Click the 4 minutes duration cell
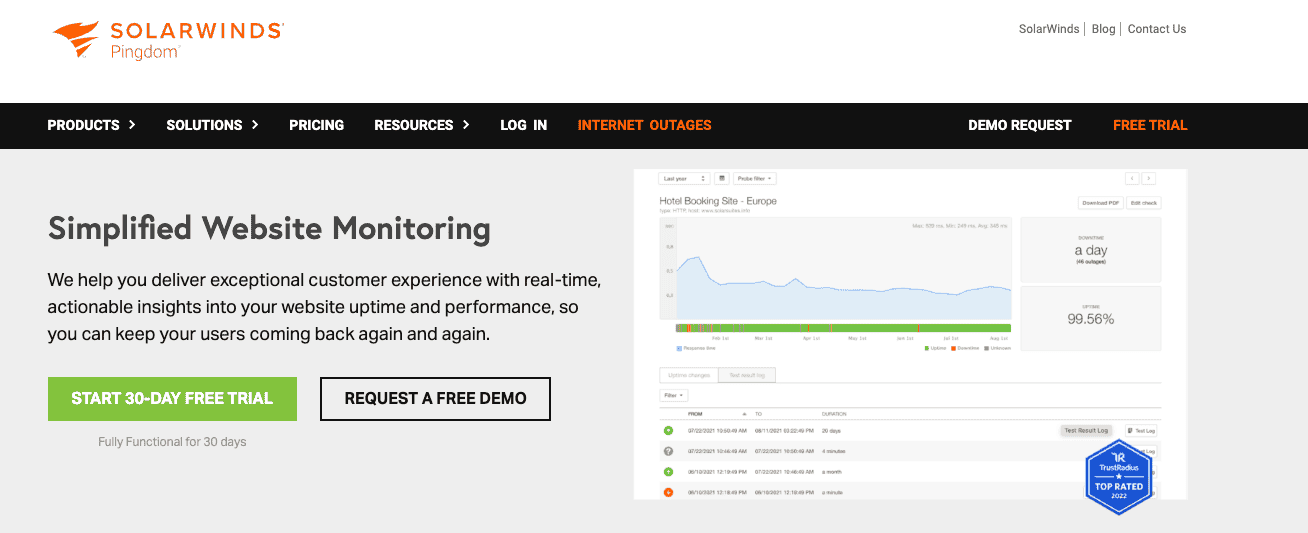Screen dimensions: 1308x533 (x=835, y=451)
